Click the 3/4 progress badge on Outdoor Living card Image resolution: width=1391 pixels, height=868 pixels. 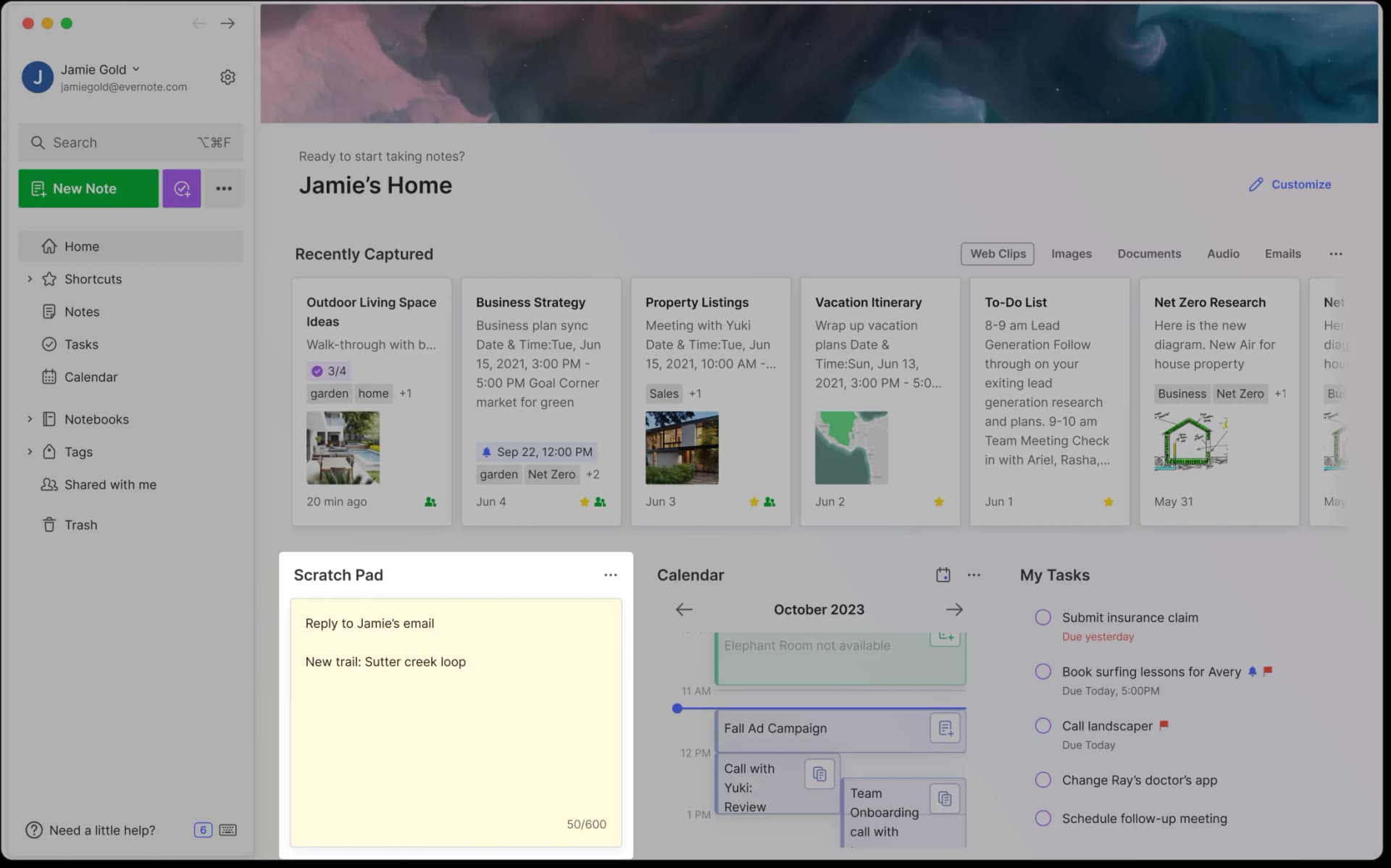[328, 370]
